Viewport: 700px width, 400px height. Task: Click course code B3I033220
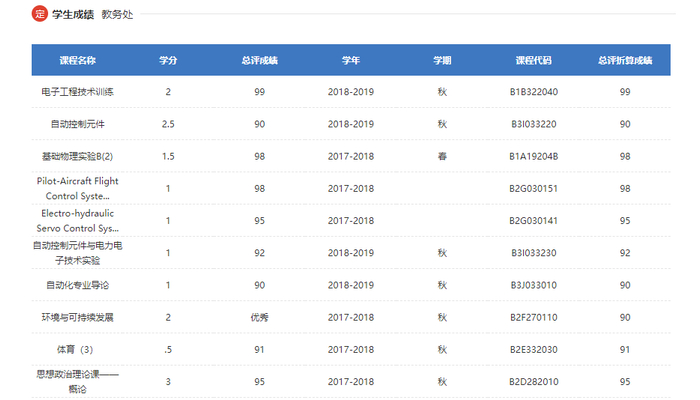click(x=533, y=124)
